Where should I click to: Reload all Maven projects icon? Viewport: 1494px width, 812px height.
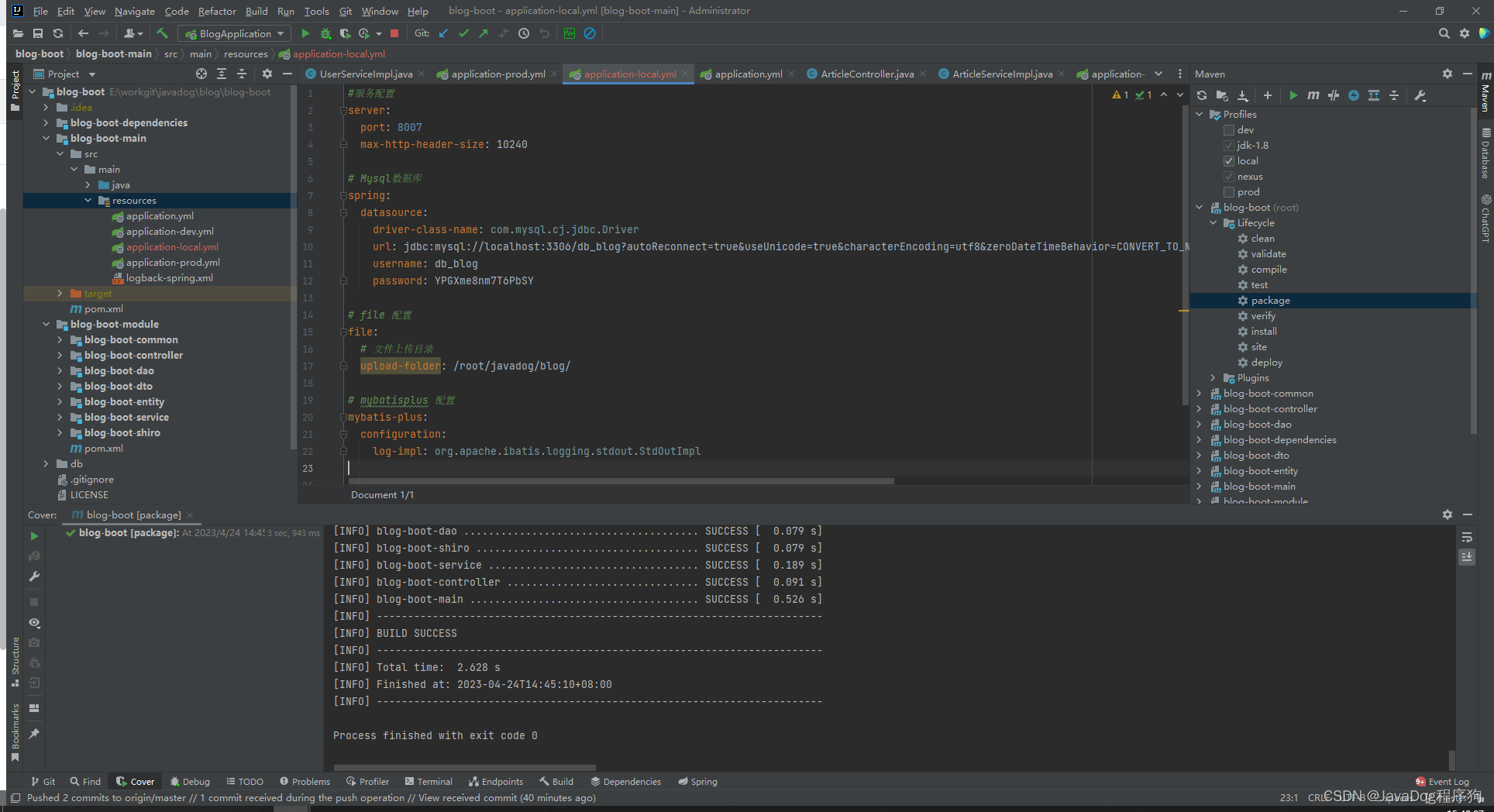(x=1202, y=95)
